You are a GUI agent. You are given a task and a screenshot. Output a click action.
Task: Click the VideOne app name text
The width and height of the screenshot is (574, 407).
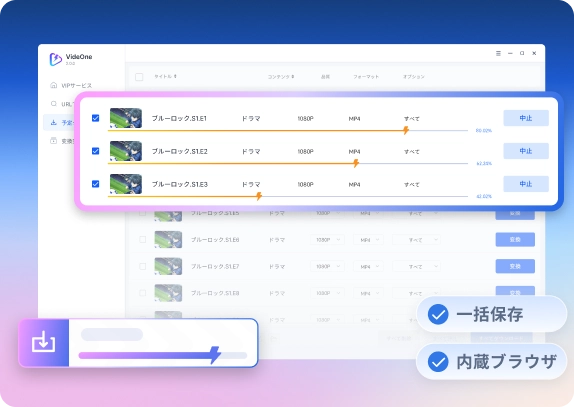[x=79, y=57]
